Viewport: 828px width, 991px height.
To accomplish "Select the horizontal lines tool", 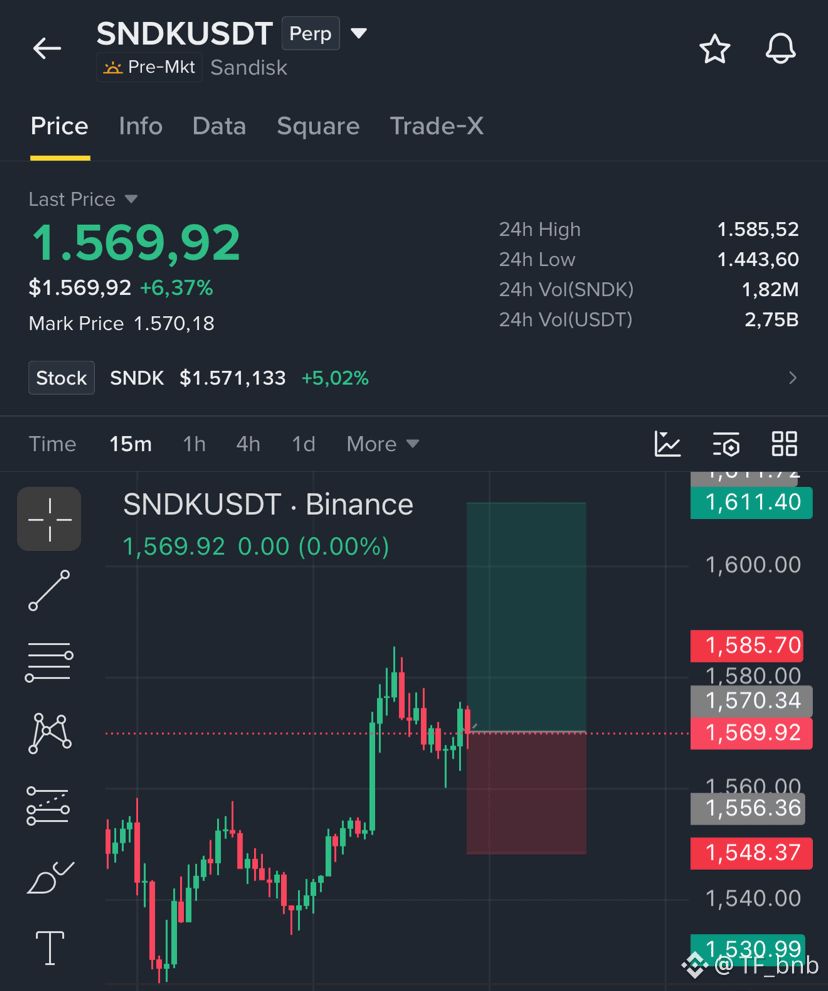I will [49, 662].
